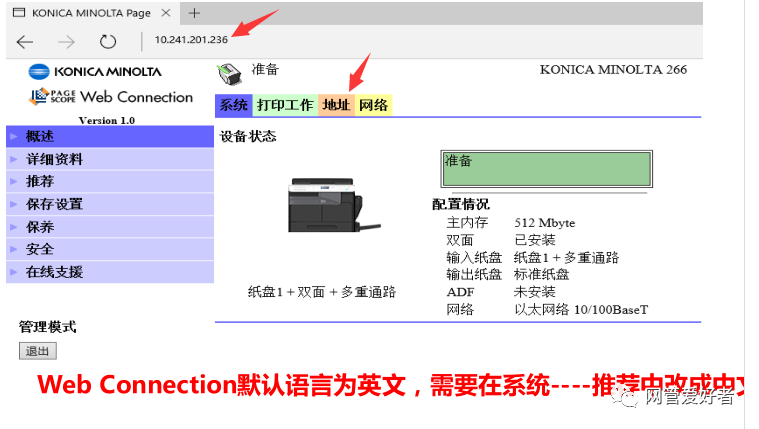The width and height of the screenshot is (759, 429).
Task: Click the address bar showing 10.241.201.236
Action: pos(191,40)
